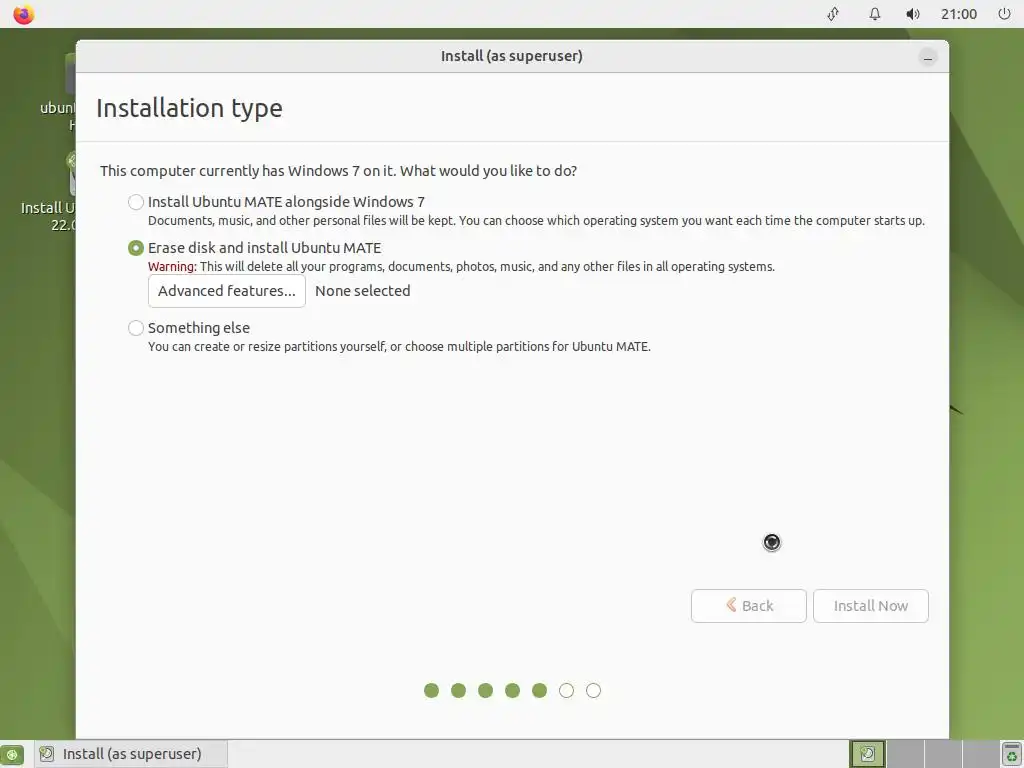Open the clock showing 21:00
The image size is (1024, 768).
pos(959,14)
